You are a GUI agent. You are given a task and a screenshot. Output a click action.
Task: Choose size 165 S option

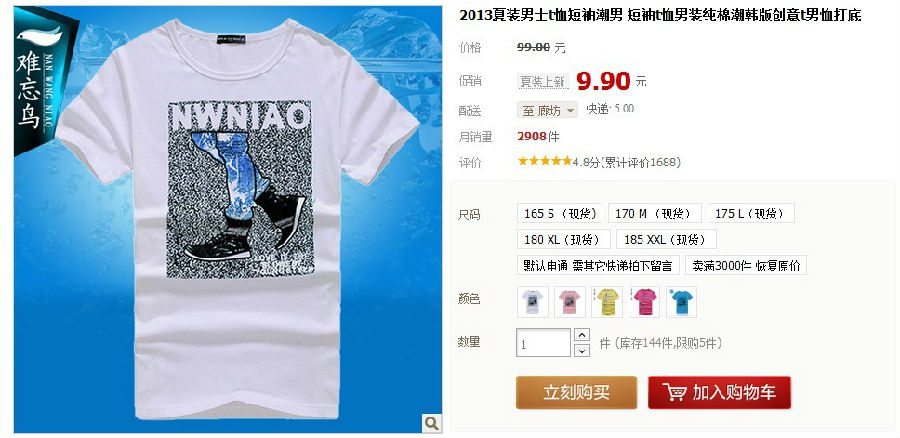(x=560, y=213)
